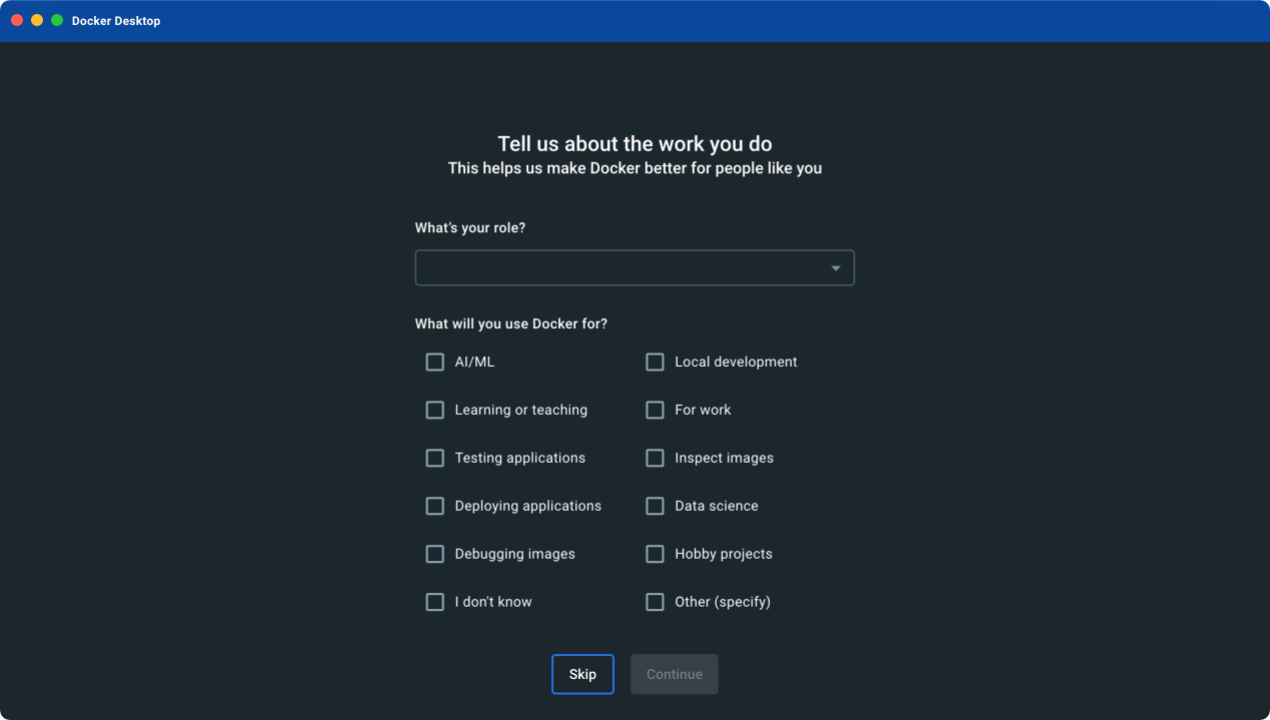Click the Skip button
This screenshot has width=1270, height=720.
[x=583, y=674]
